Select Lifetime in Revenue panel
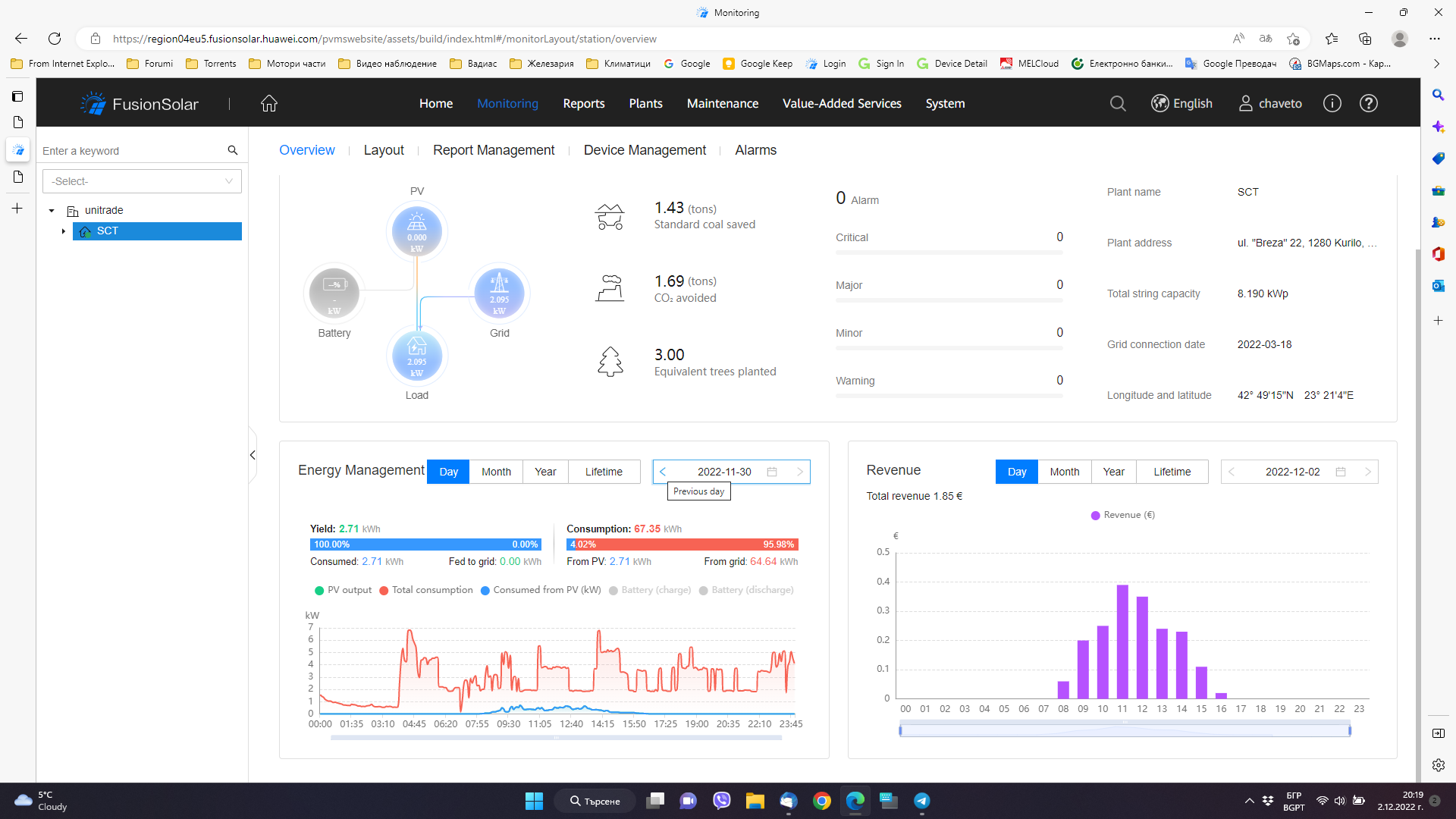The height and width of the screenshot is (819, 1456). [1172, 472]
